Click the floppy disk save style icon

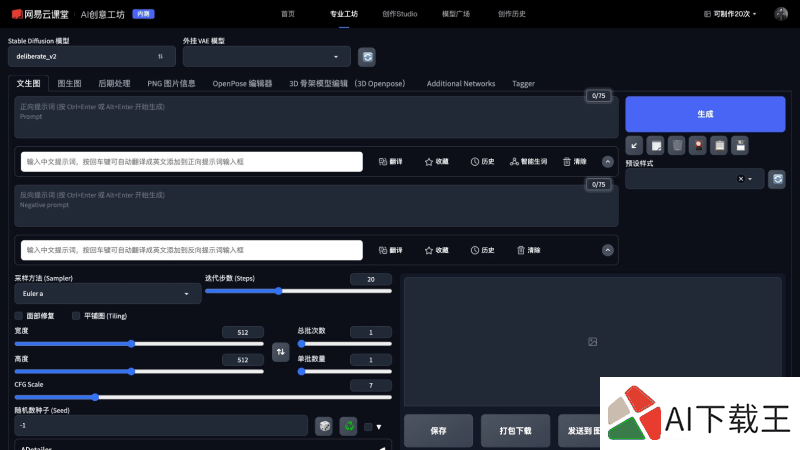pos(740,146)
